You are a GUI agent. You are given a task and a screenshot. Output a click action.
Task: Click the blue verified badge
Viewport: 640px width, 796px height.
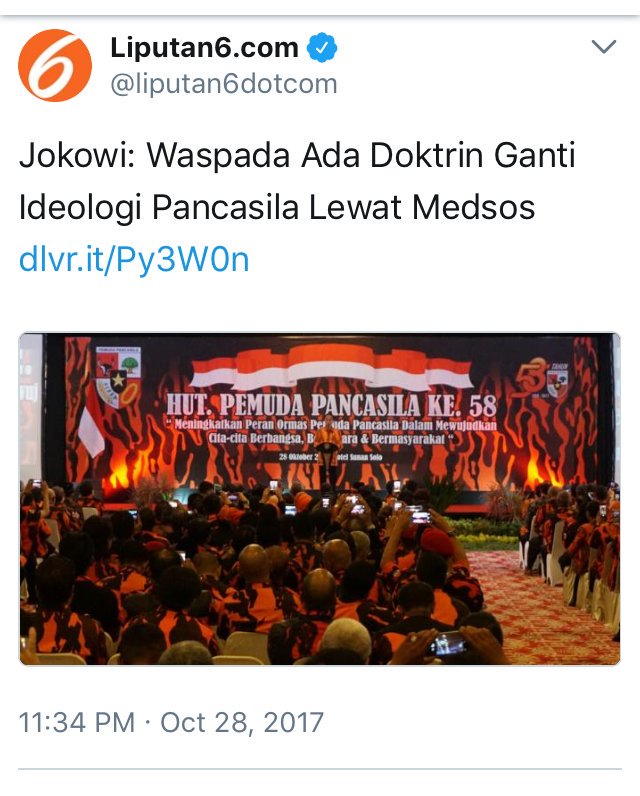point(322,48)
